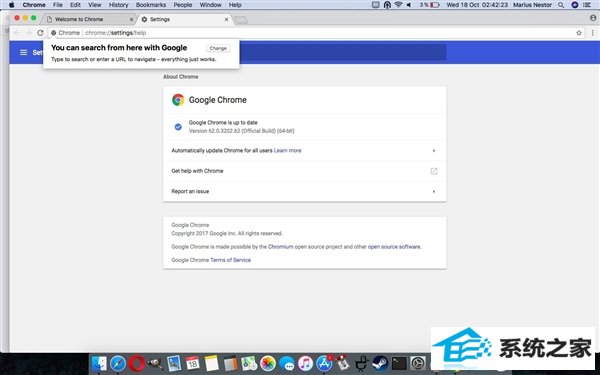Open a new tab
Image resolution: width=600 pixels, height=375 pixels.
[x=241, y=20]
